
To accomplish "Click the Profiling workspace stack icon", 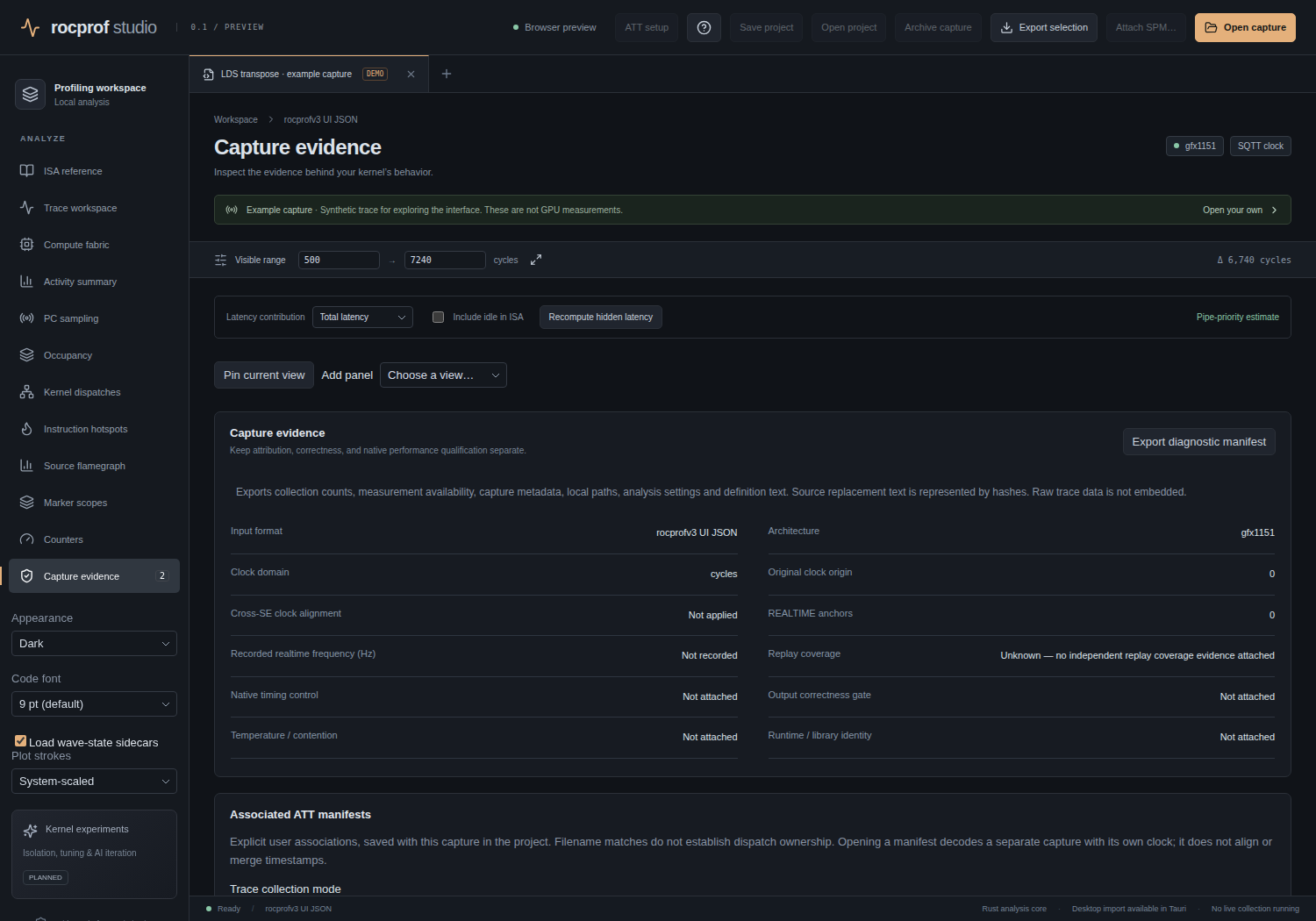I will (31, 94).
